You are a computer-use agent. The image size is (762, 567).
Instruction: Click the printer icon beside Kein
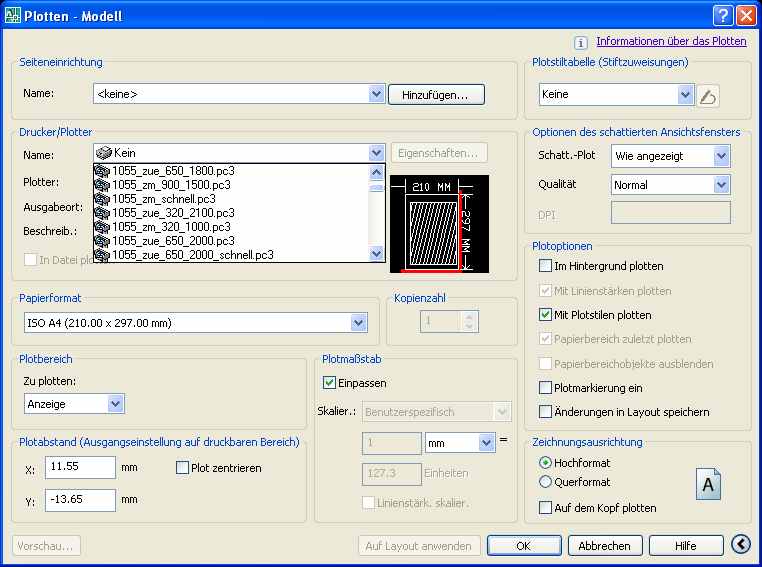coord(104,153)
